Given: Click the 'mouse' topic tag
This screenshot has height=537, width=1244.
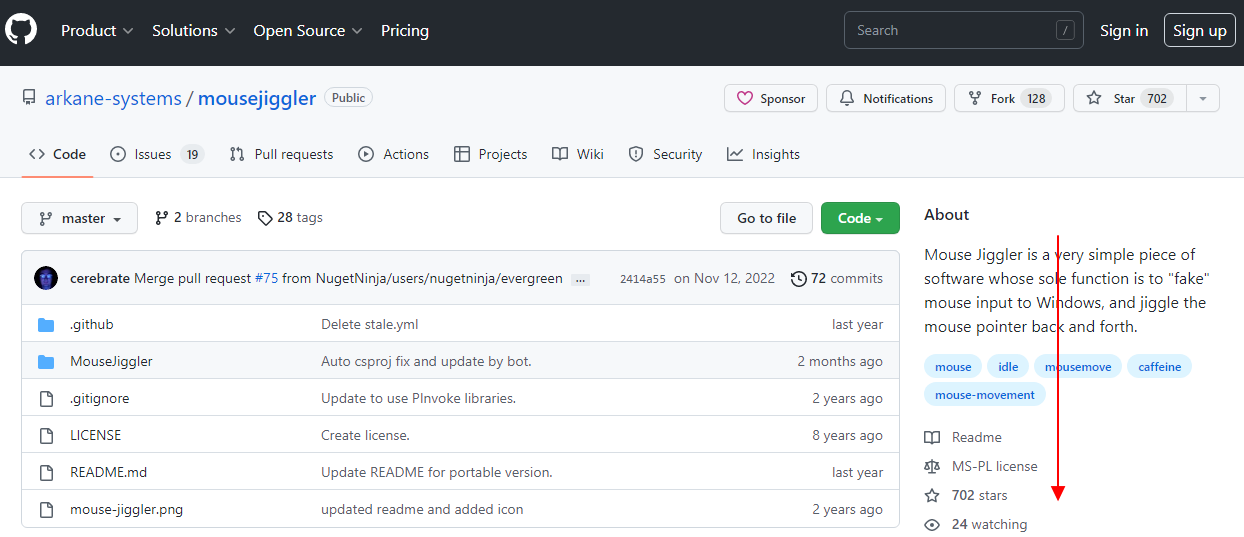Looking at the screenshot, I should [x=953, y=367].
